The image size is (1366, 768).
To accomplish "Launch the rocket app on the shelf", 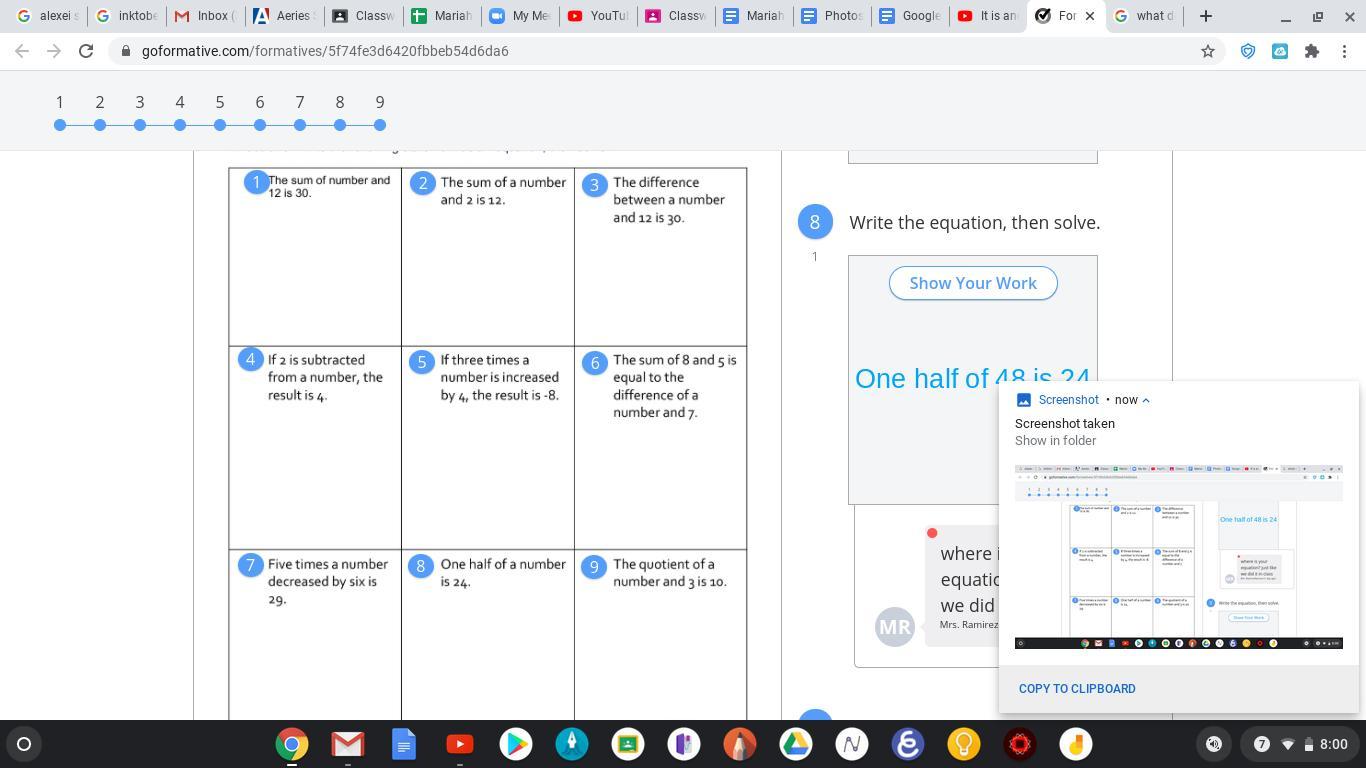I will [x=572, y=744].
